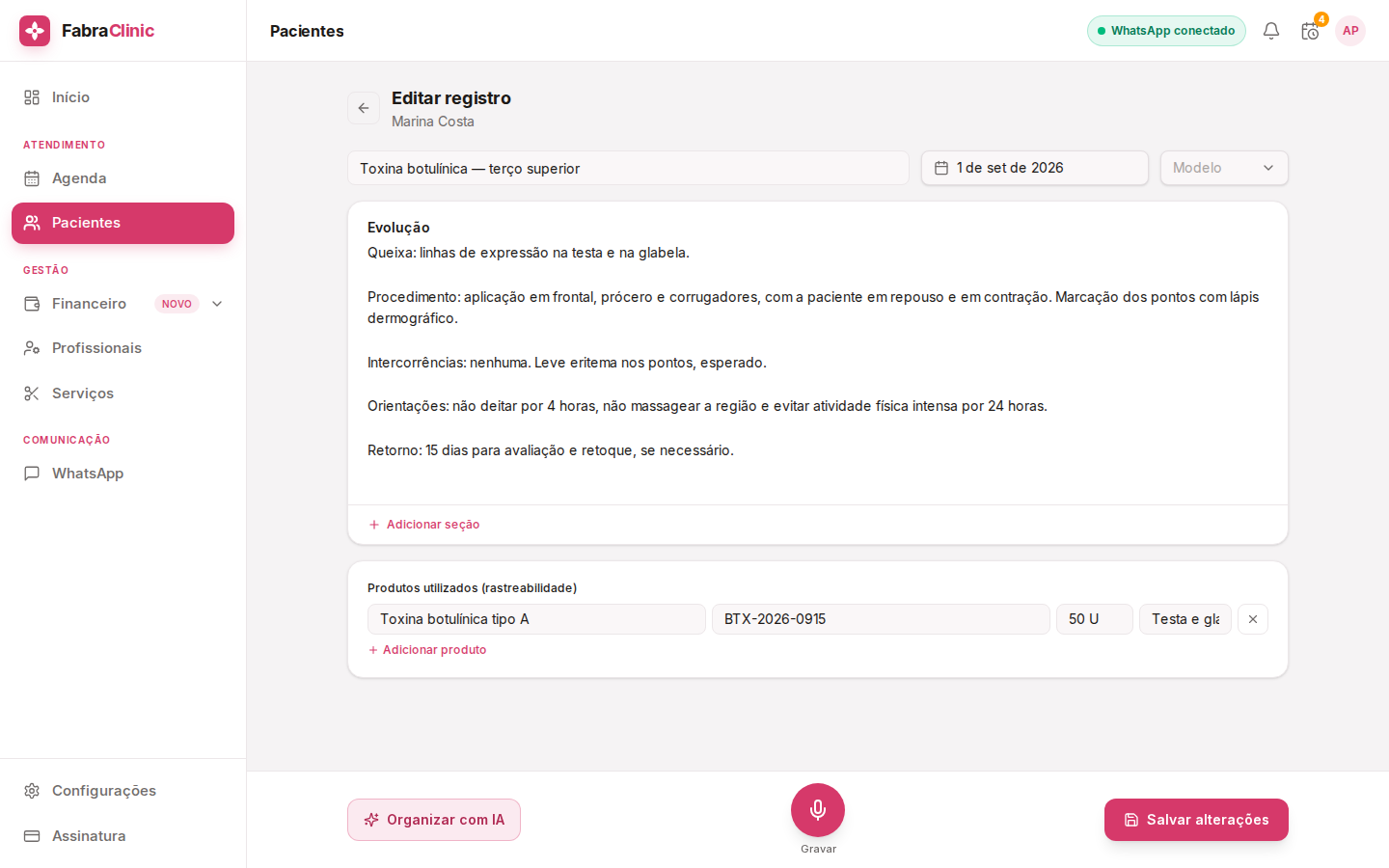Click the FabraClinic logo icon
The image size is (1389, 868).
[35, 31]
